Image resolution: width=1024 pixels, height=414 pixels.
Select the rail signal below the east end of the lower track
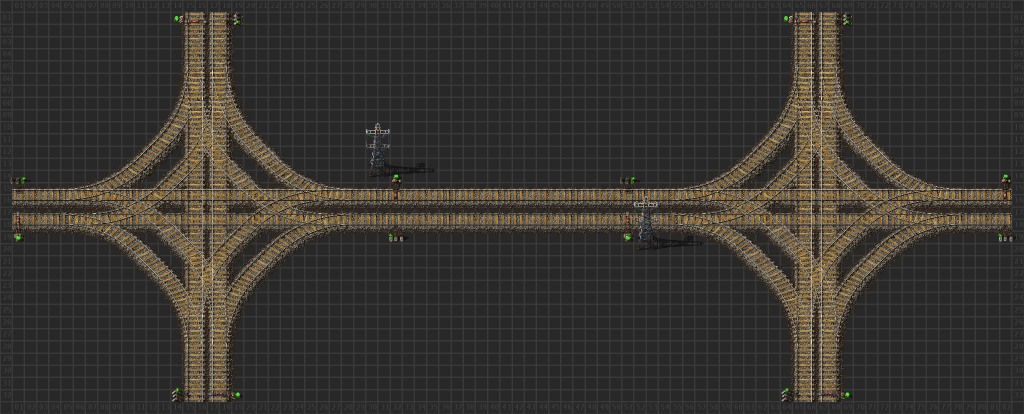[x=1006, y=238]
